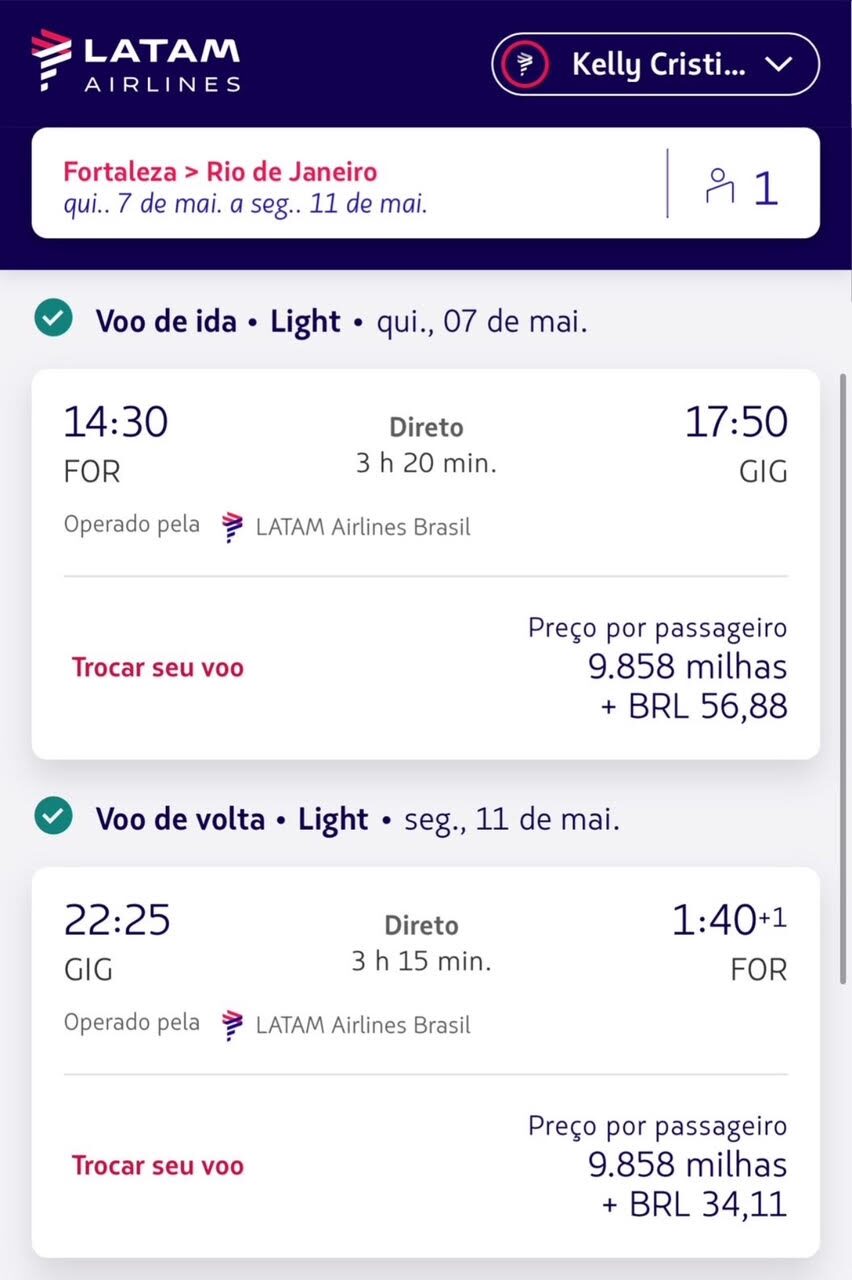Click Trocar seu voo for the return flight
Screen dimensions: 852x1280
(158, 1165)
